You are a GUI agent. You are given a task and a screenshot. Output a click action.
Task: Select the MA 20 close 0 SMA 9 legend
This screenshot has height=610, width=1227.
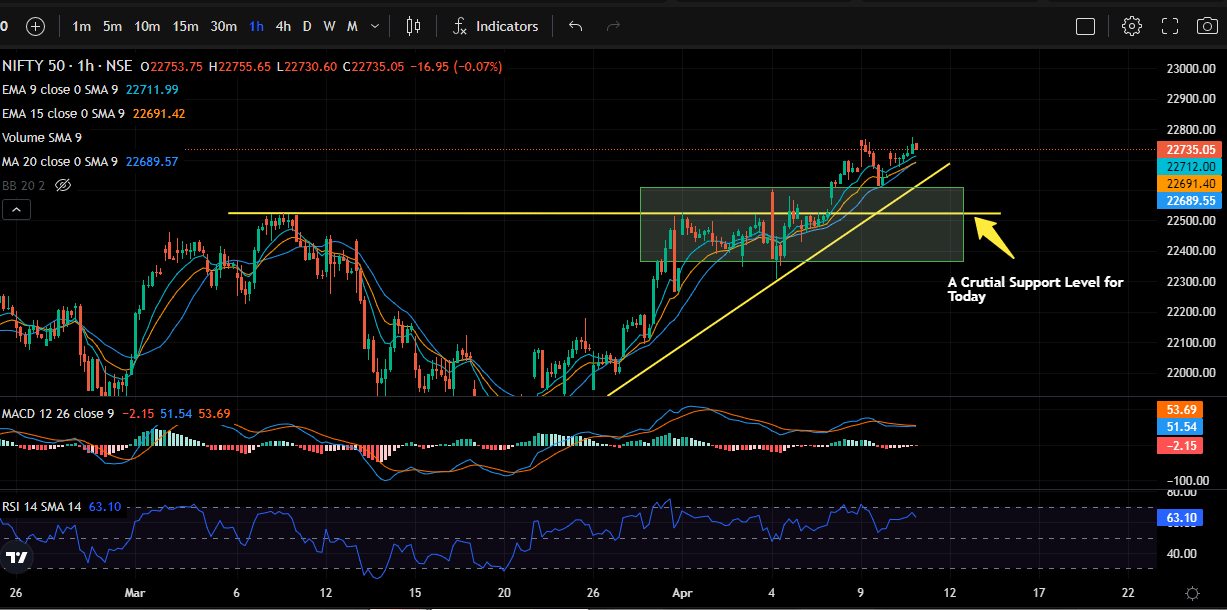(60, 161)
